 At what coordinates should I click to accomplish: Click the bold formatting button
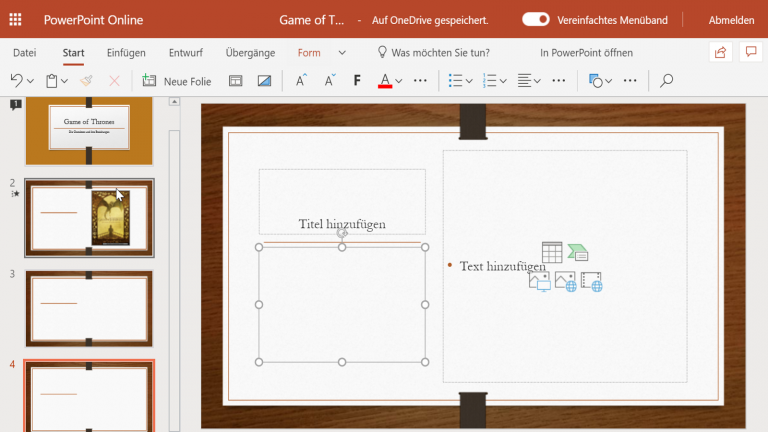[x=357, y=81]
